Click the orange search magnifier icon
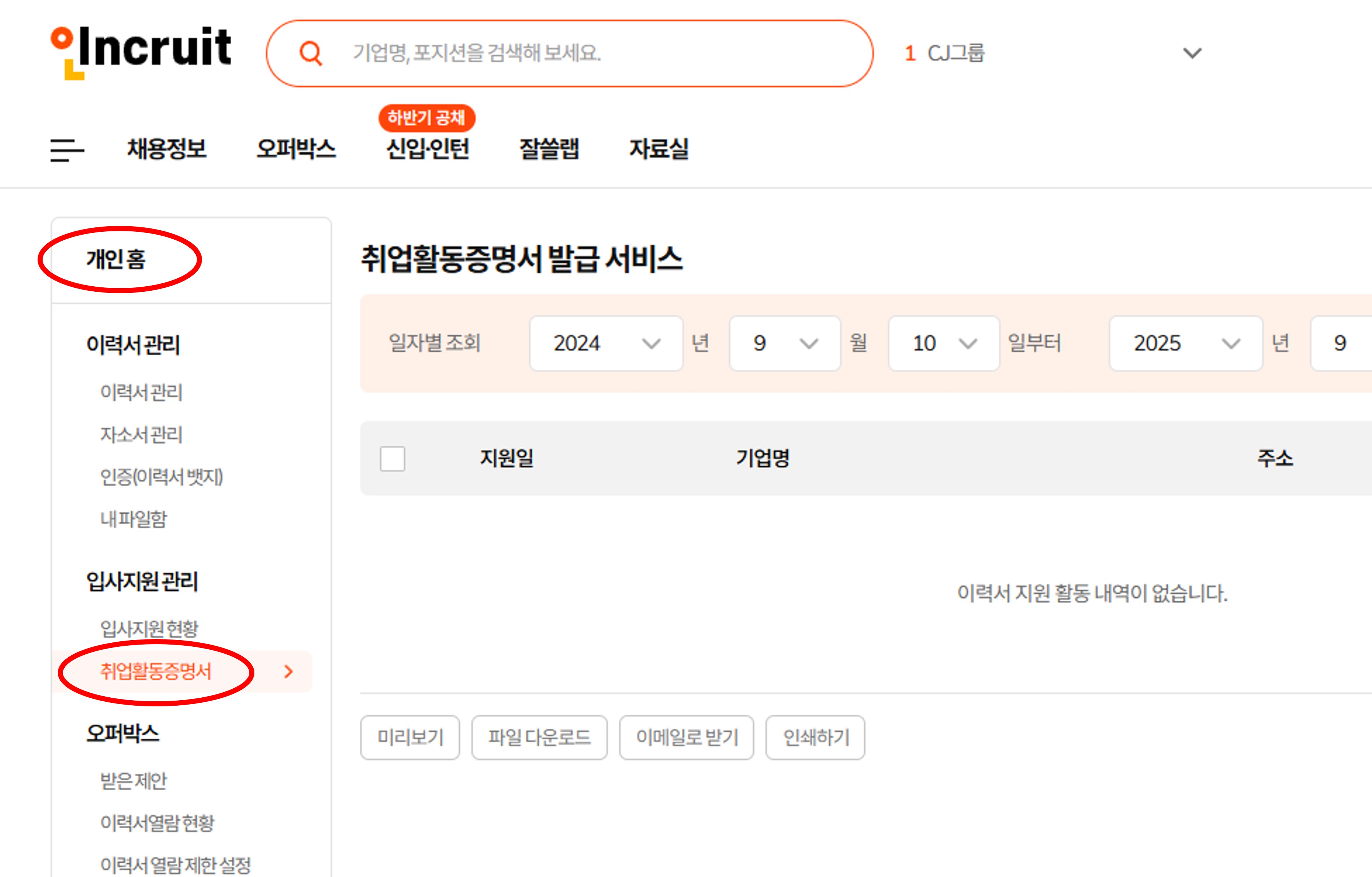Viewport: 1372px width, 877px height. [x=310, y=54]
